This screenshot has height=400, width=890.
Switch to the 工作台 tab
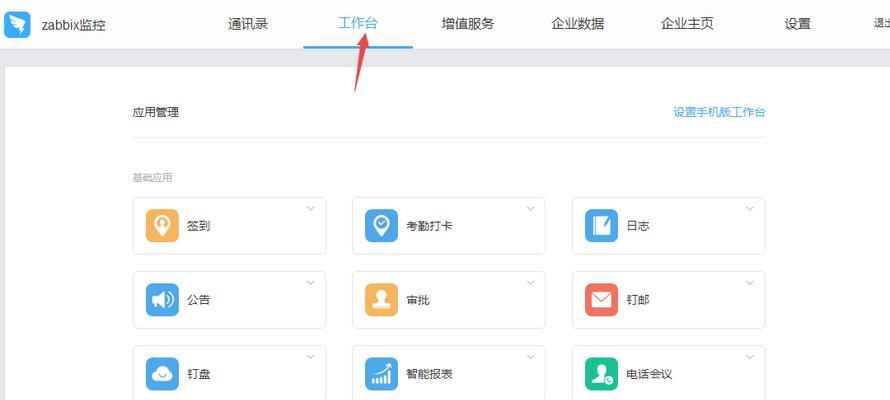[x=358, y=24]
